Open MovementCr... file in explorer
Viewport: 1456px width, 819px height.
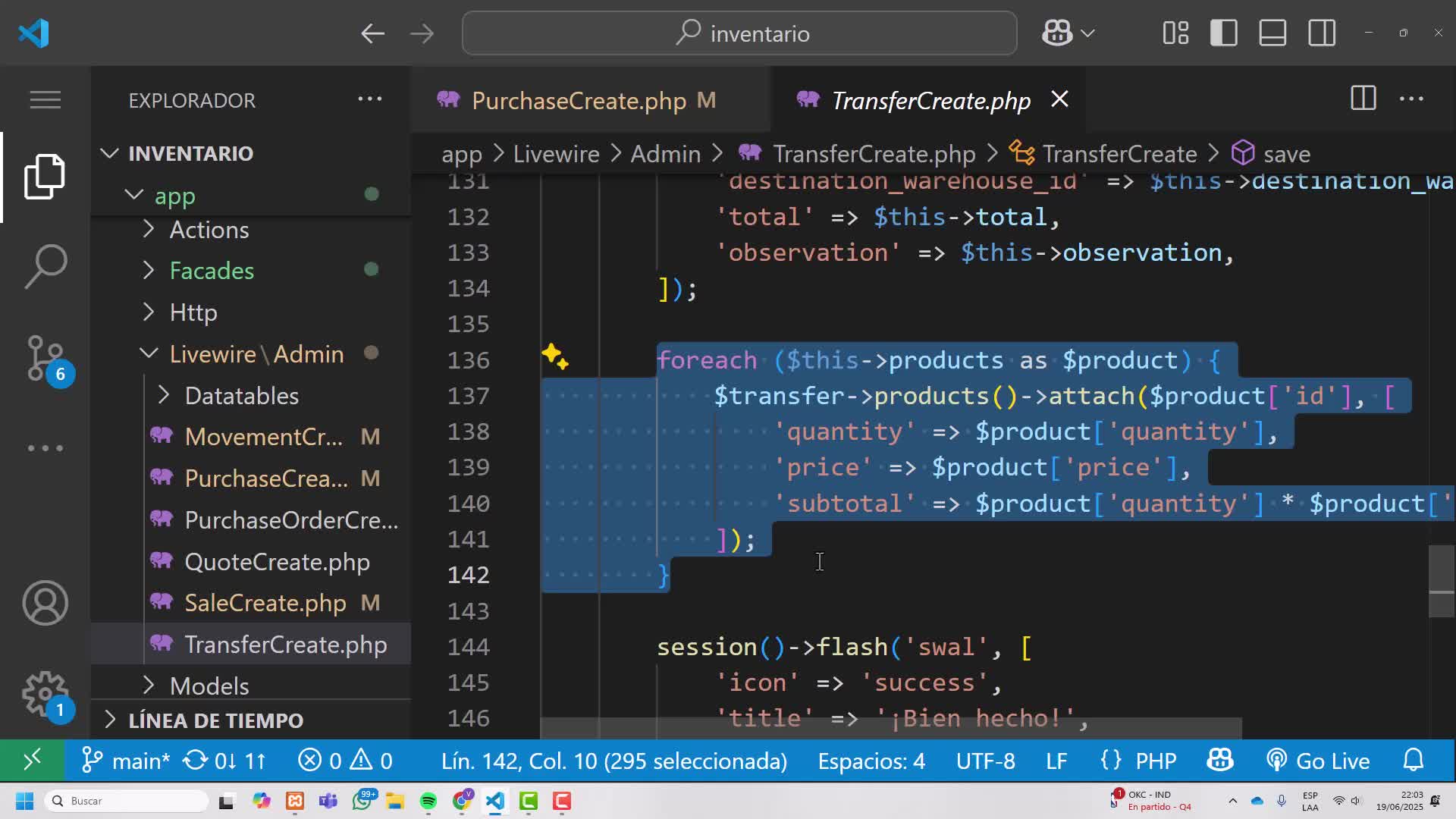click(263, 437)
